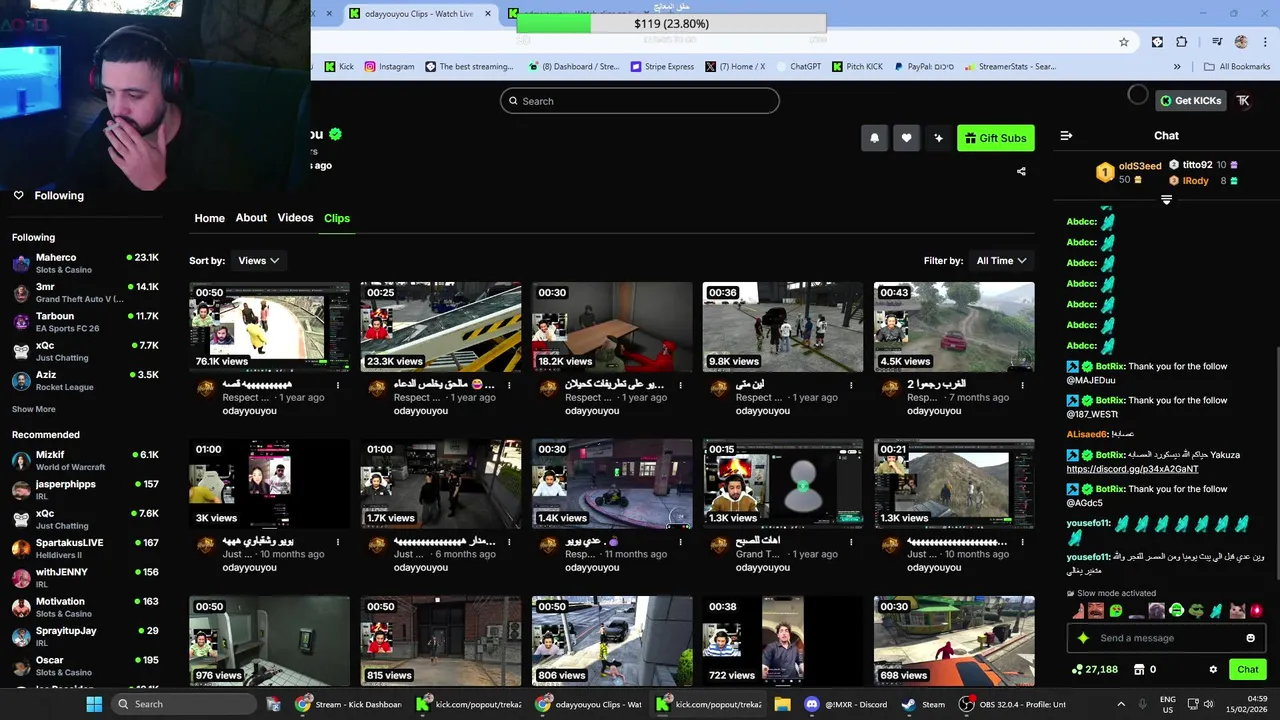Play the 23.3K views clip thumbnail
1280x720 pixels.
441,327
